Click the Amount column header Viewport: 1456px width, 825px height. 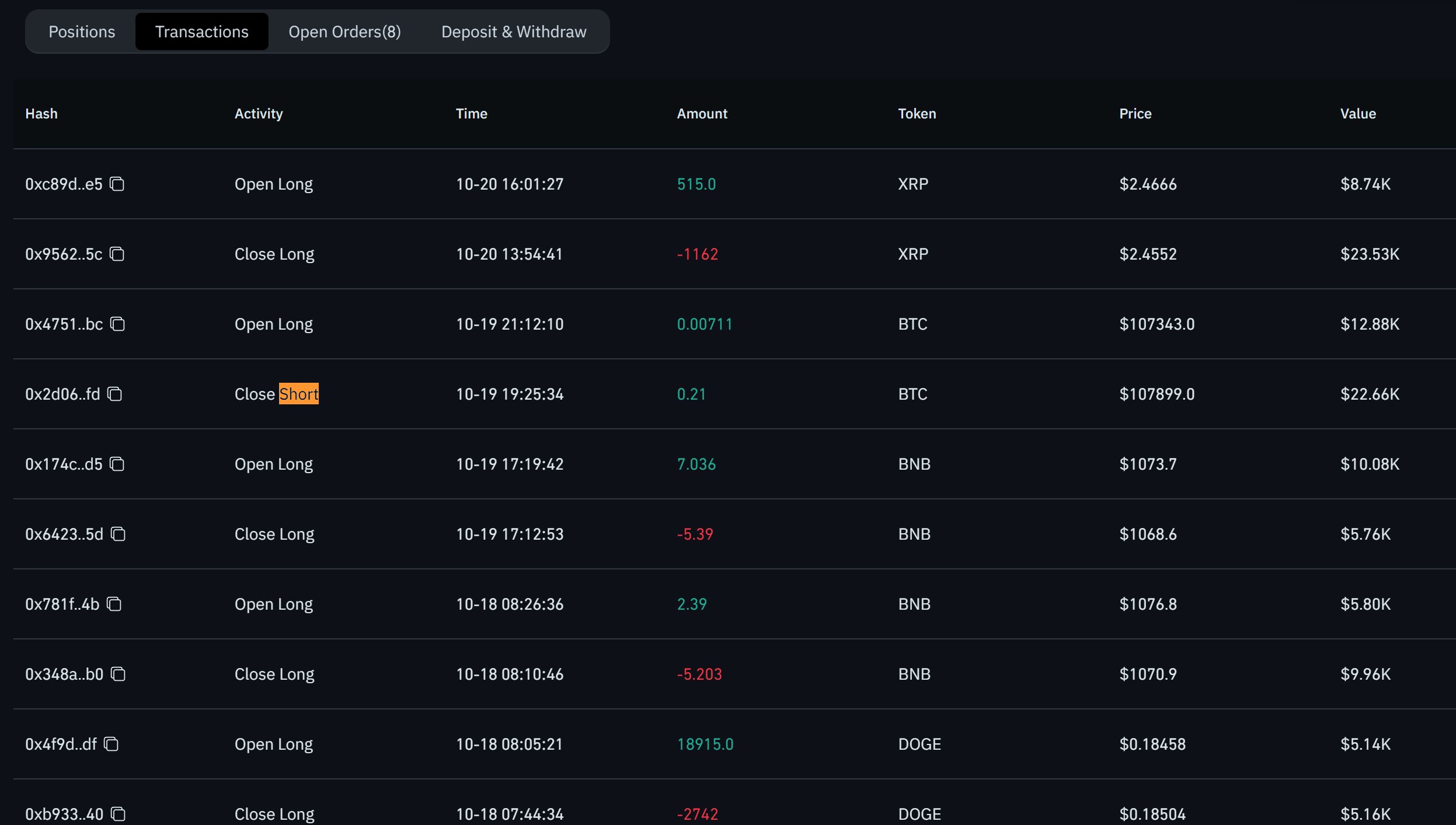point(702,114)
